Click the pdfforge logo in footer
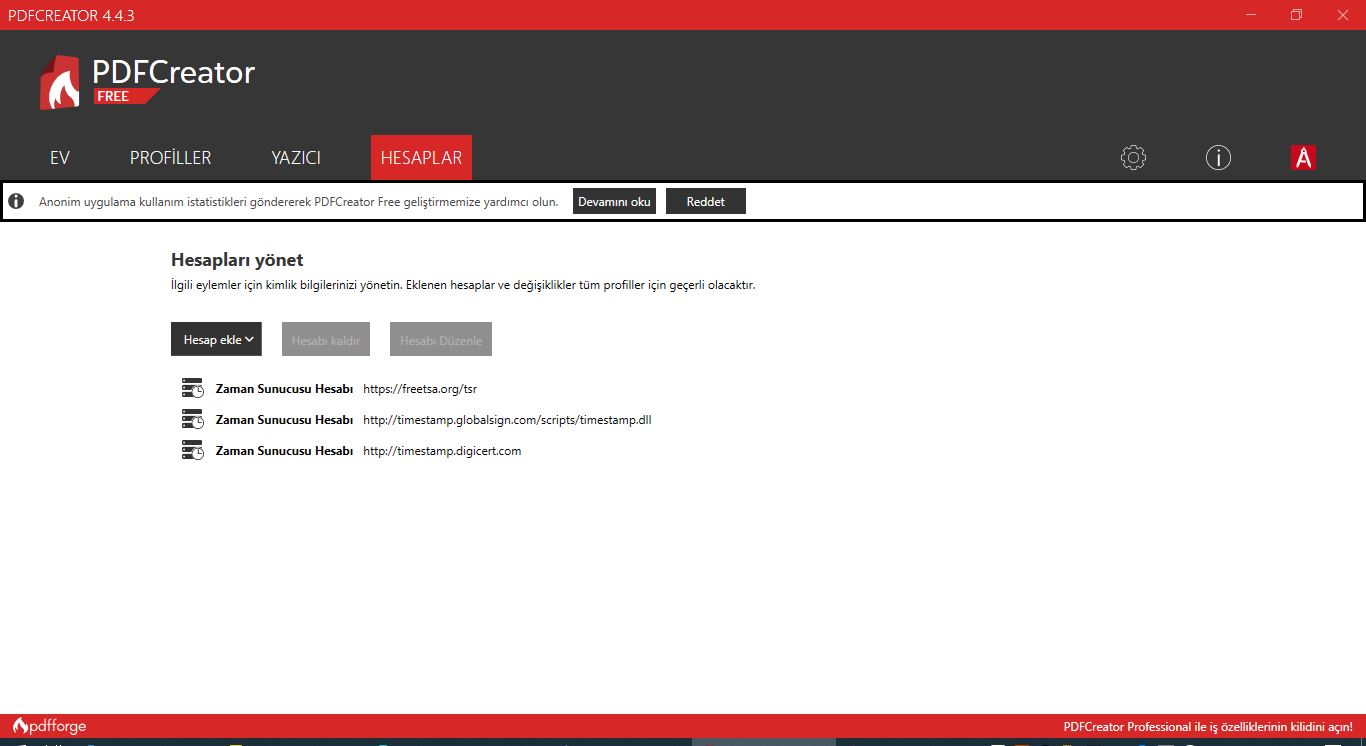Screen dimensions: 1366x746 click(x=49, y=727)
